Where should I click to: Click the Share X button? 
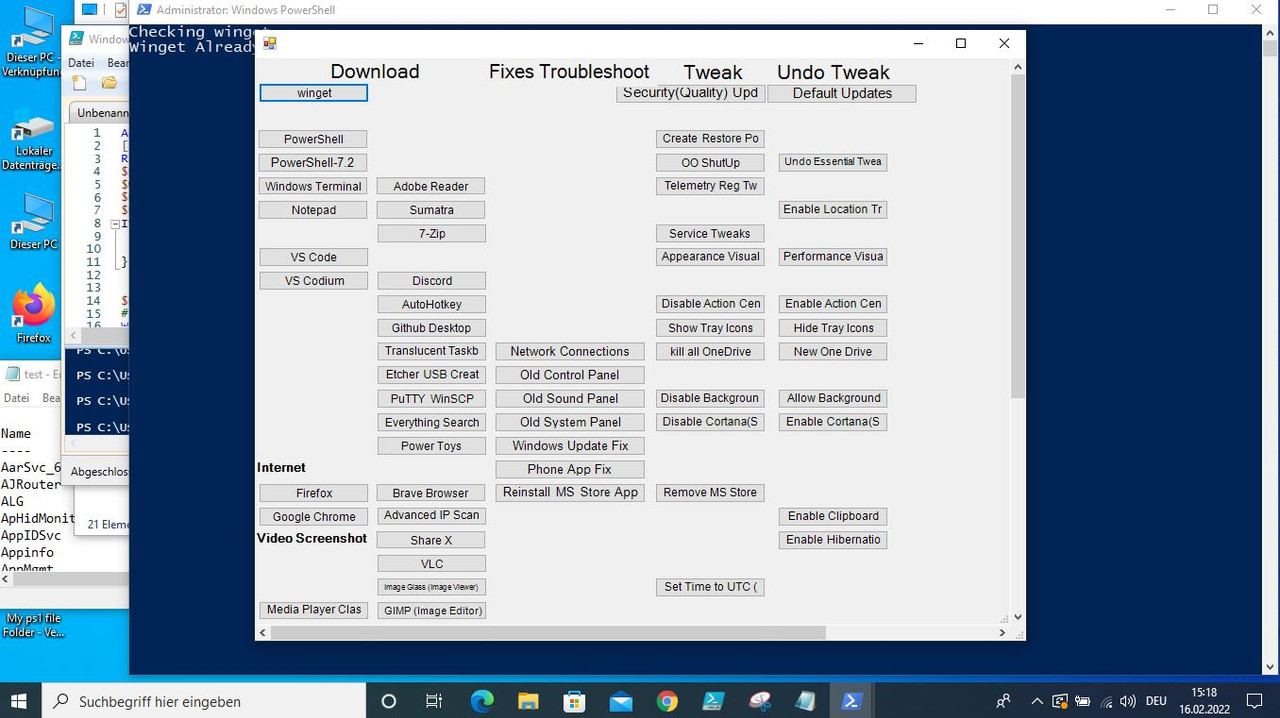[x=431, y=540]
